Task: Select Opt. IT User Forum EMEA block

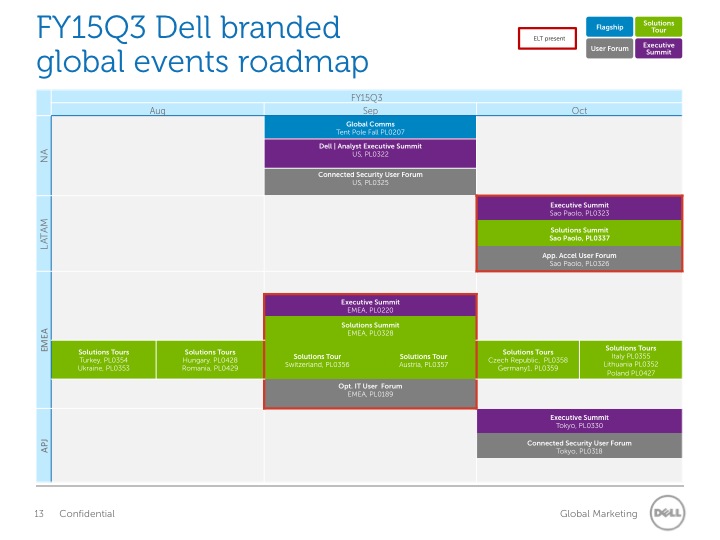Action: [x=370, y=393]
